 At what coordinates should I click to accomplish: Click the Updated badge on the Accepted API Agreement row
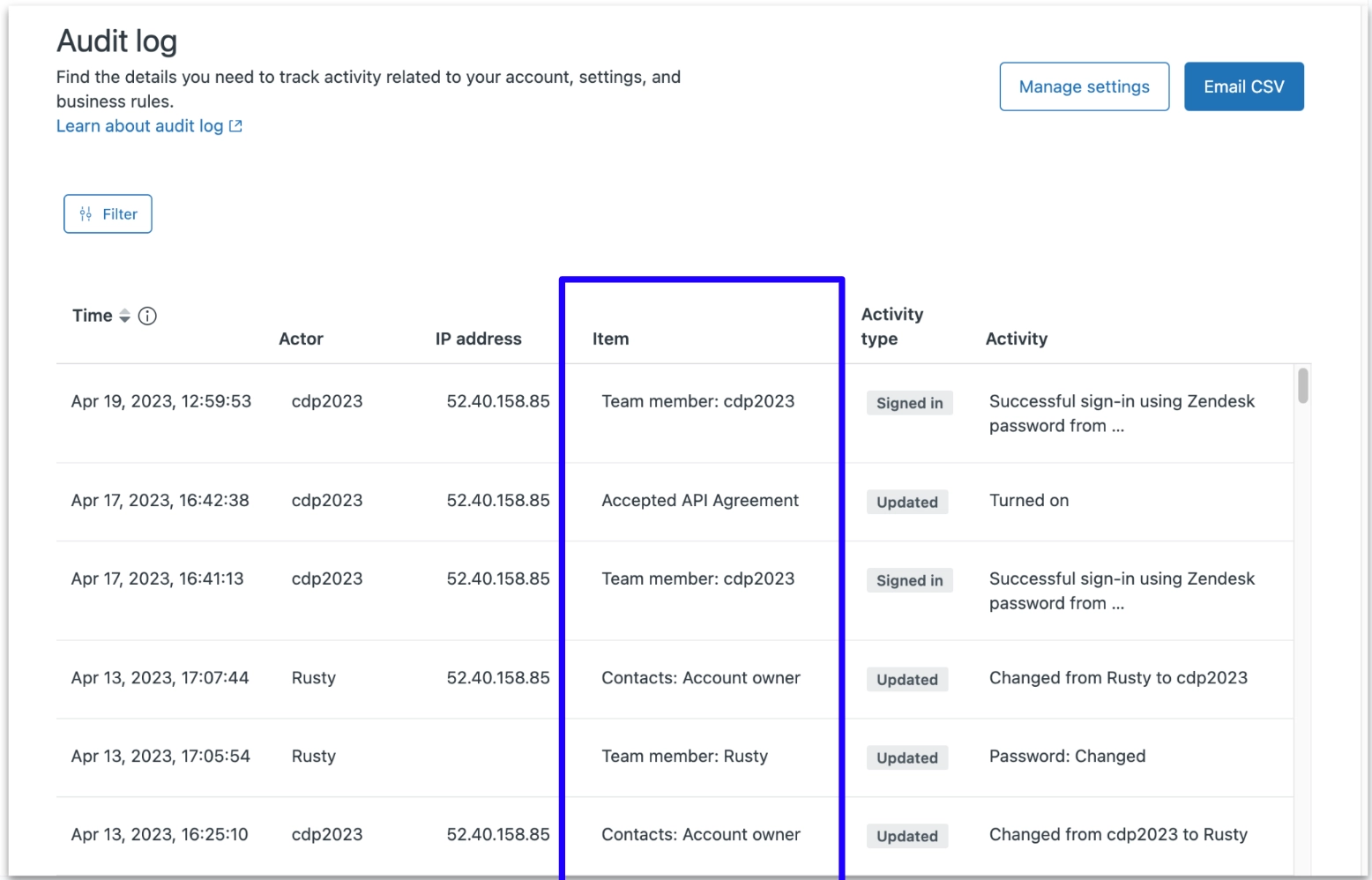click(906, 502)
